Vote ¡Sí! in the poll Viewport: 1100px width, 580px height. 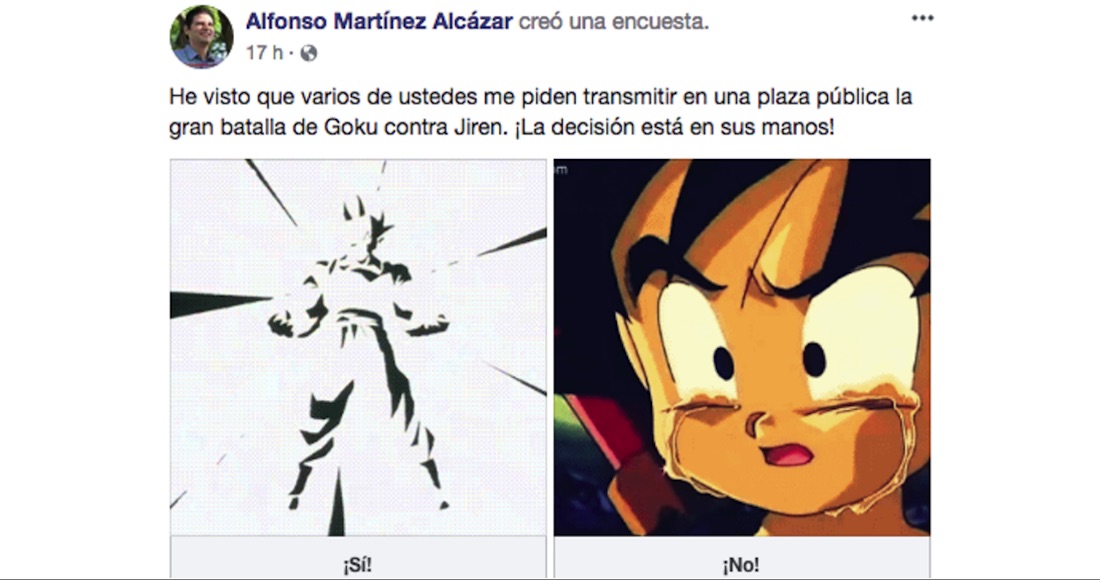coord(358,565)
